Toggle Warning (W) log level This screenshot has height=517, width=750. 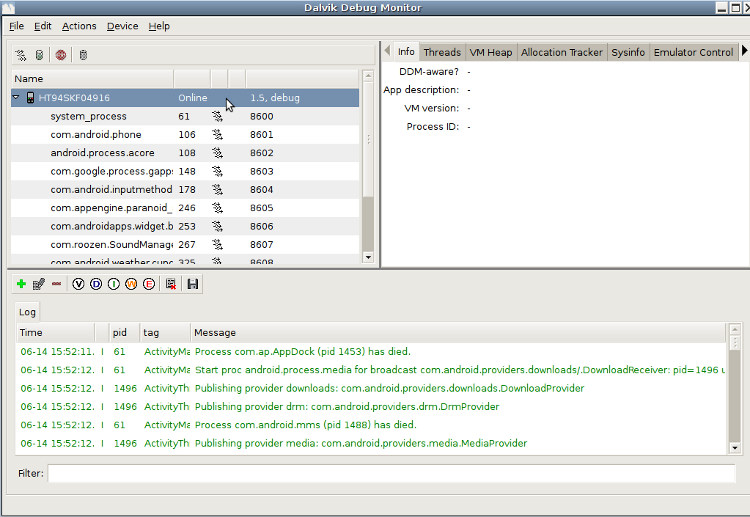[x=131, y=284]
